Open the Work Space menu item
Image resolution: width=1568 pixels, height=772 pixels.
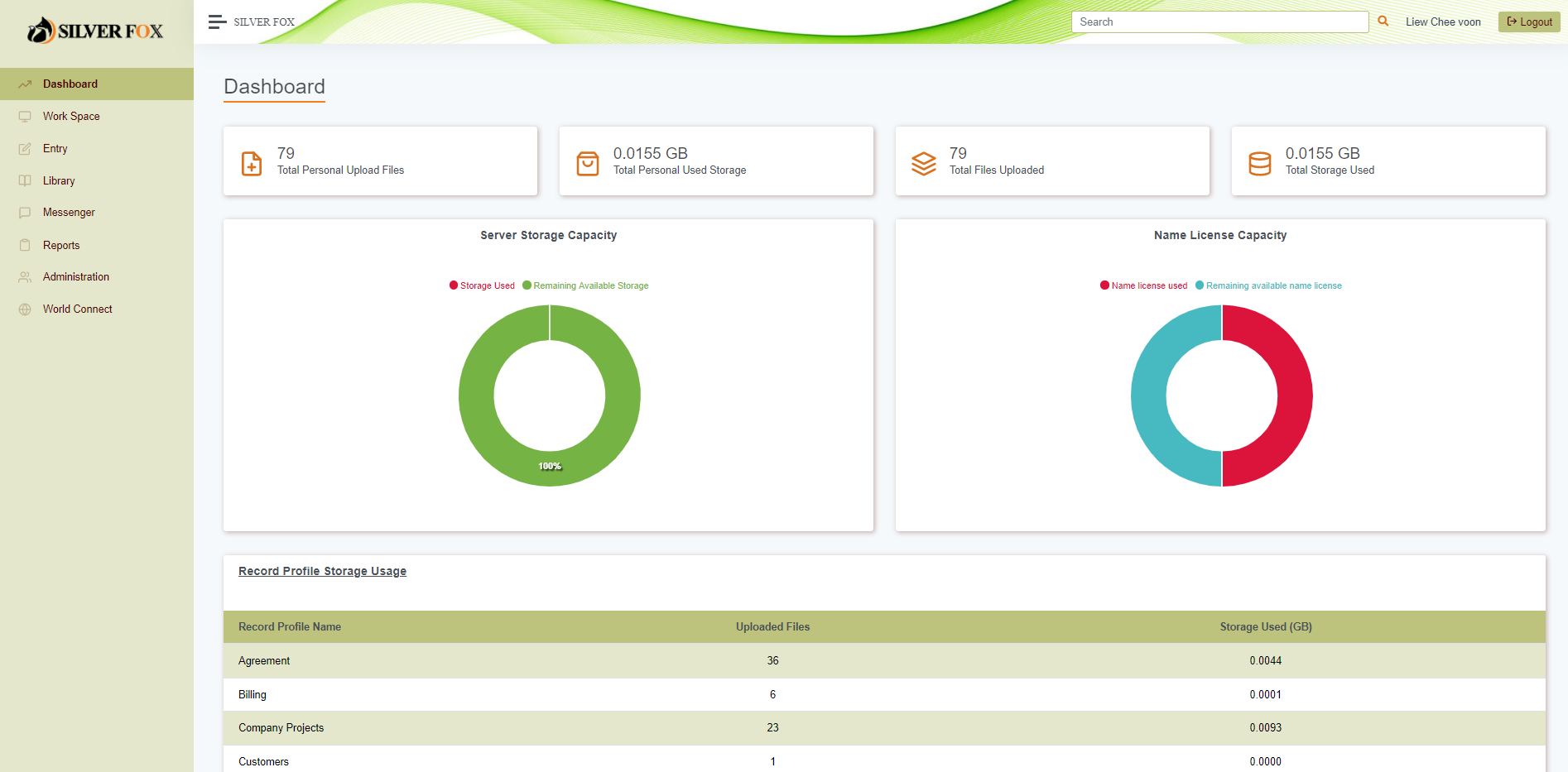click(97, 117)
